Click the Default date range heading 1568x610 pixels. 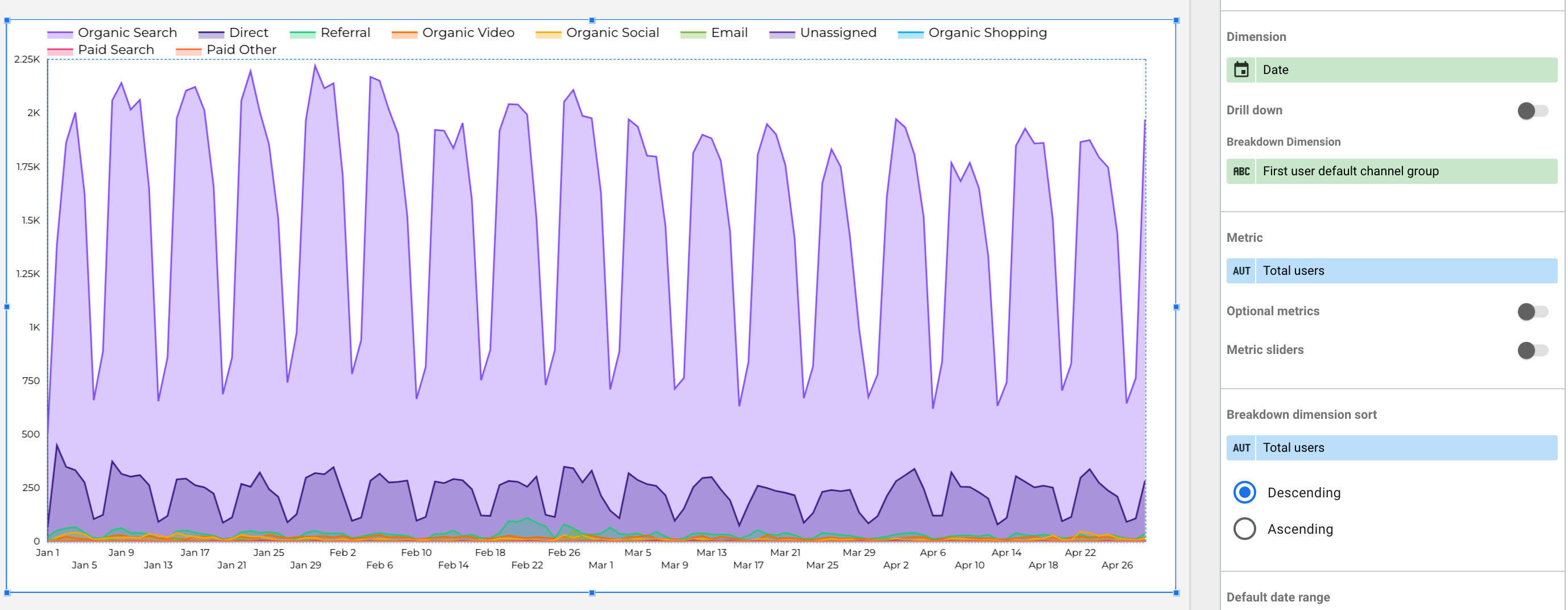[1278, 597]
